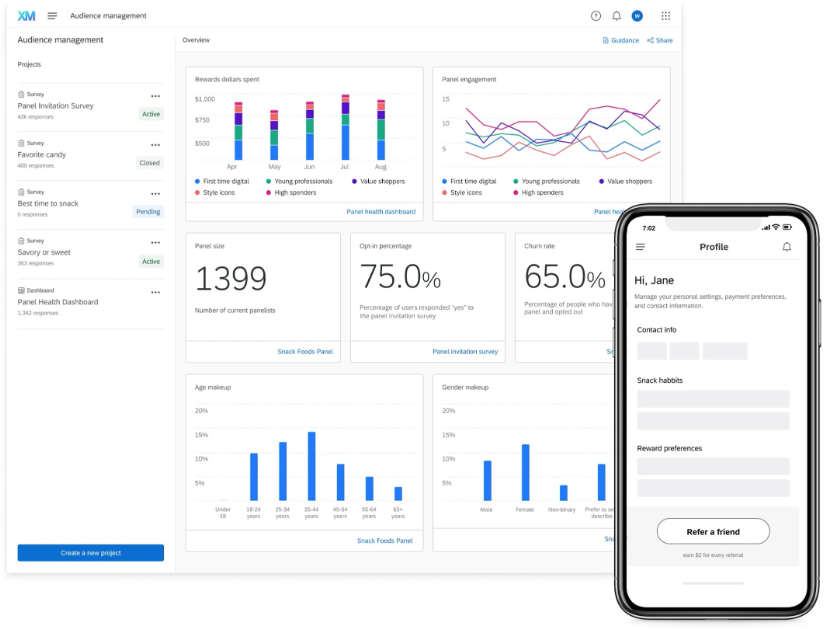Image resolution: width=825 pixels, height=629 pixels.
Task: Open three-dot menu for Savory or sweet
Action: pyautogui.click(x=155, y=243)
